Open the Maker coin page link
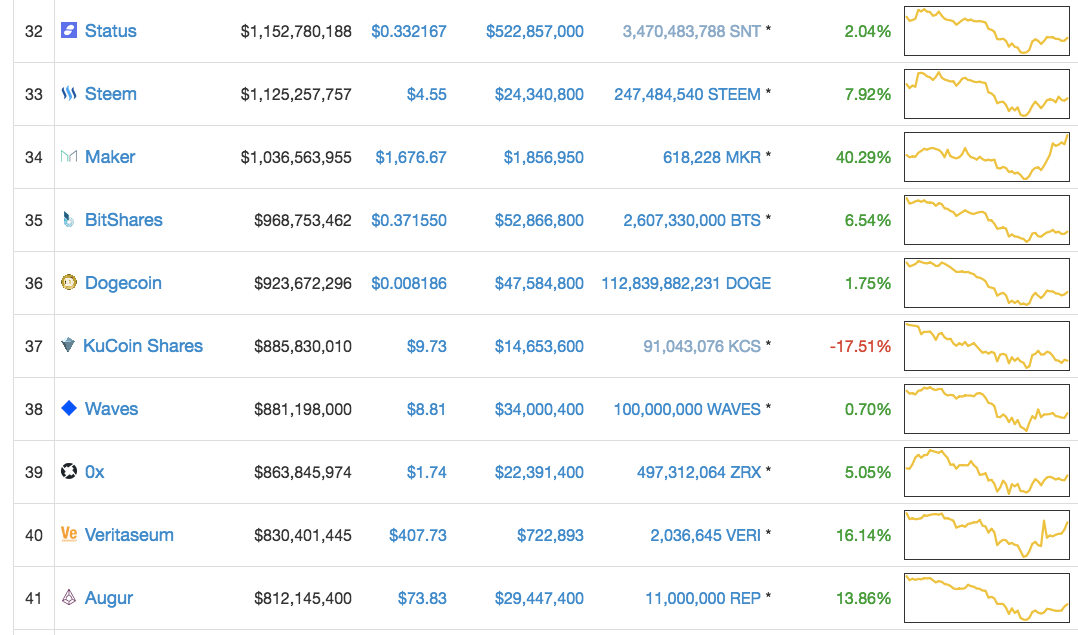1078x635 pixels. click(110, 157)
